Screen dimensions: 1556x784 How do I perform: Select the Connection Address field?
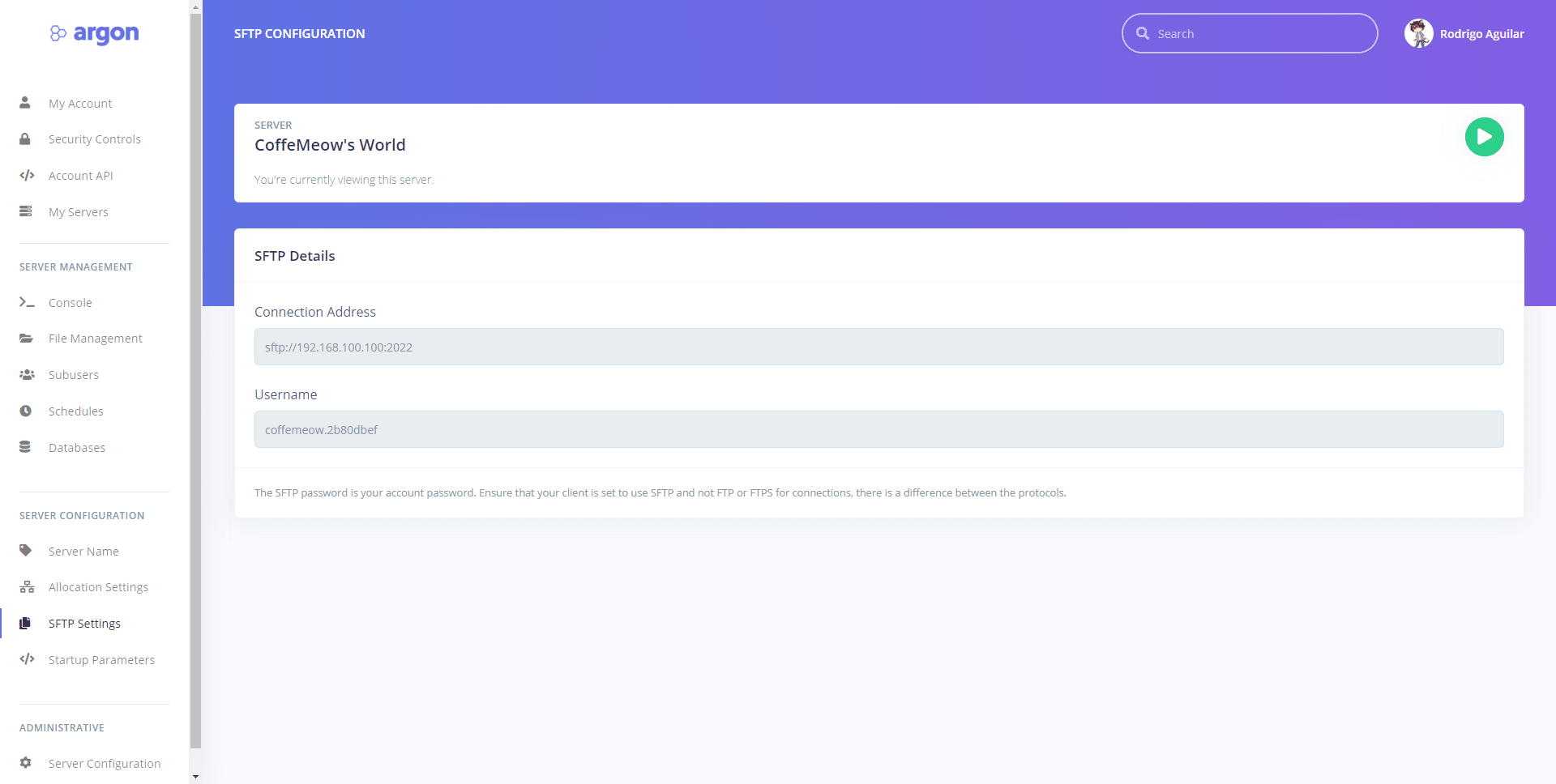click(x=878, y=347)
